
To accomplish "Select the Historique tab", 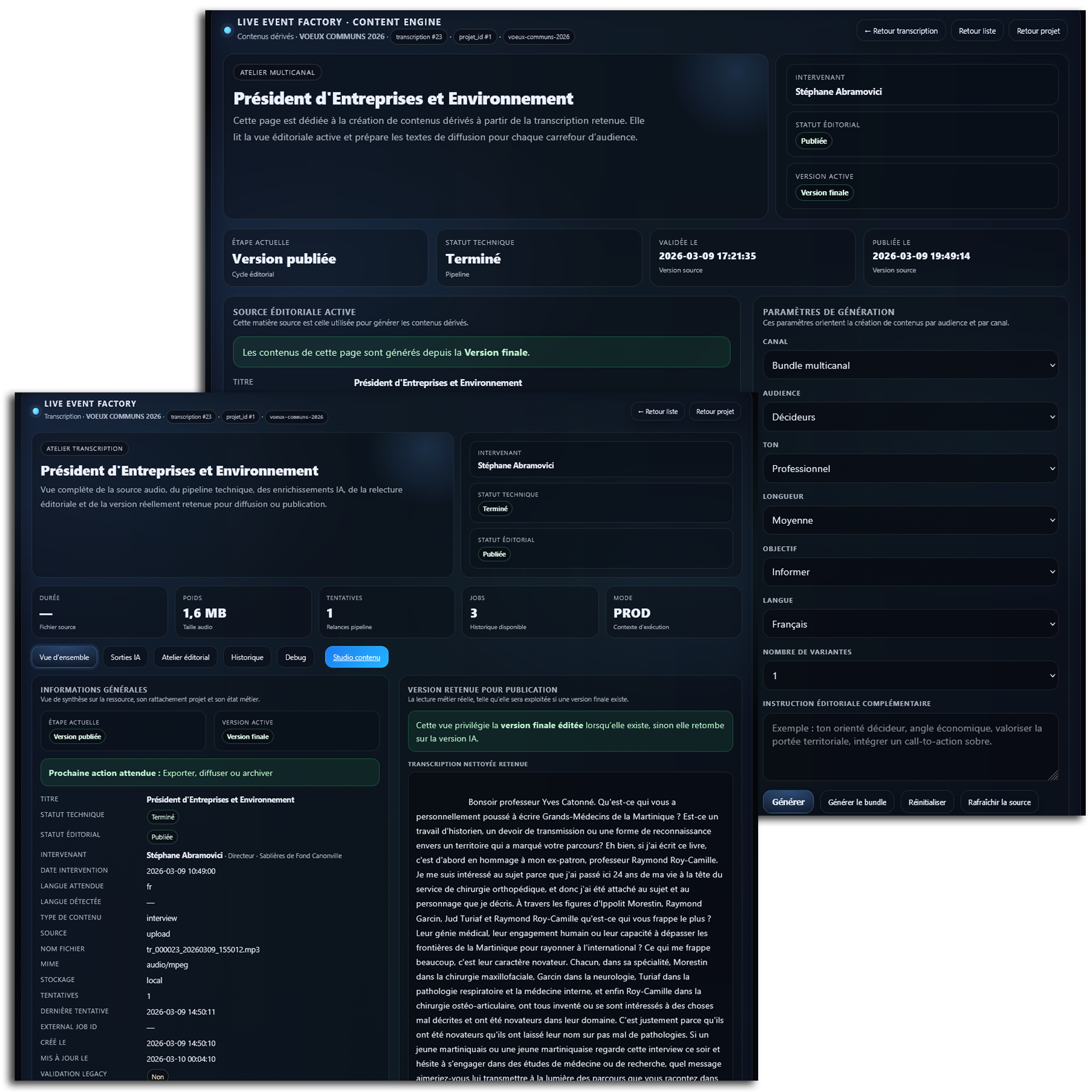I will tap(247, 657).
